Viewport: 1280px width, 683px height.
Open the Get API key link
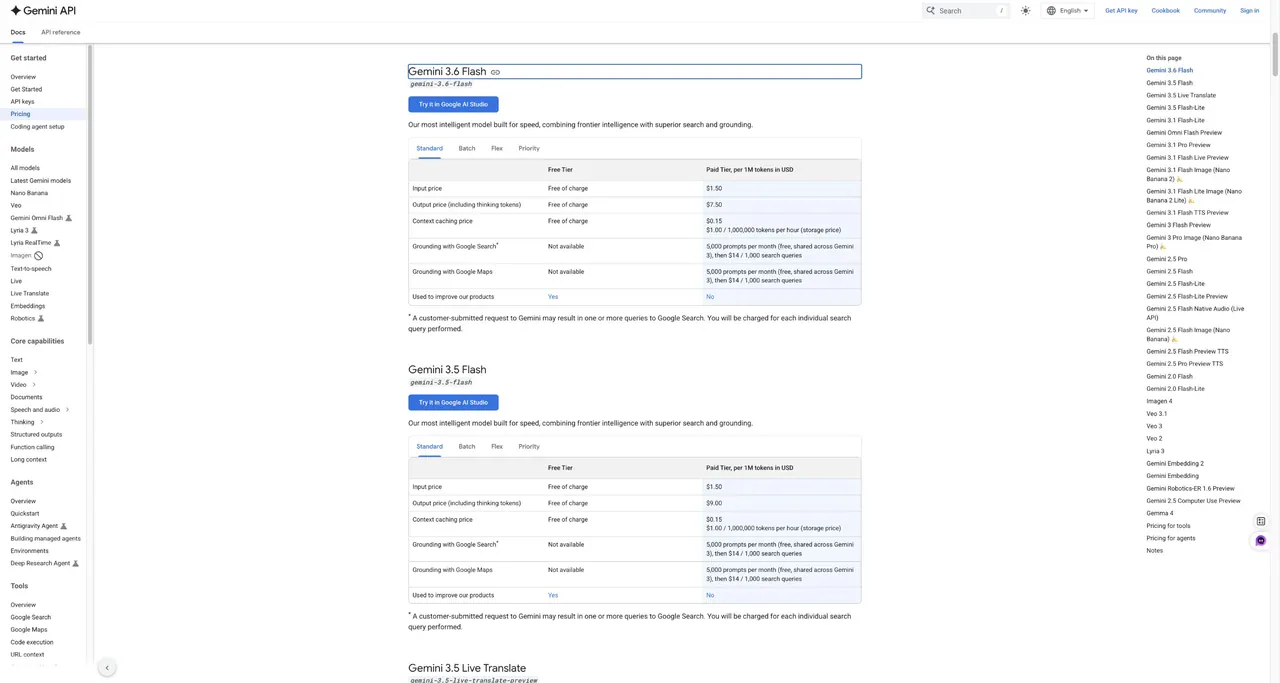1121,10
